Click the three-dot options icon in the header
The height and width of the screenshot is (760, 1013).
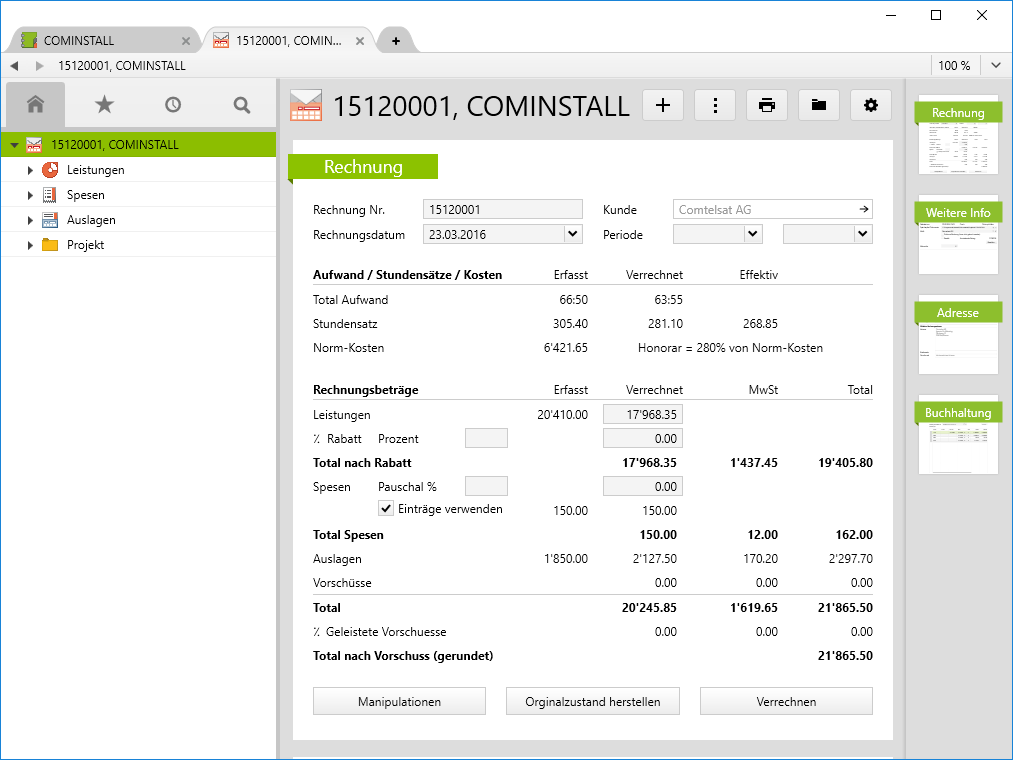coord(714,104)
